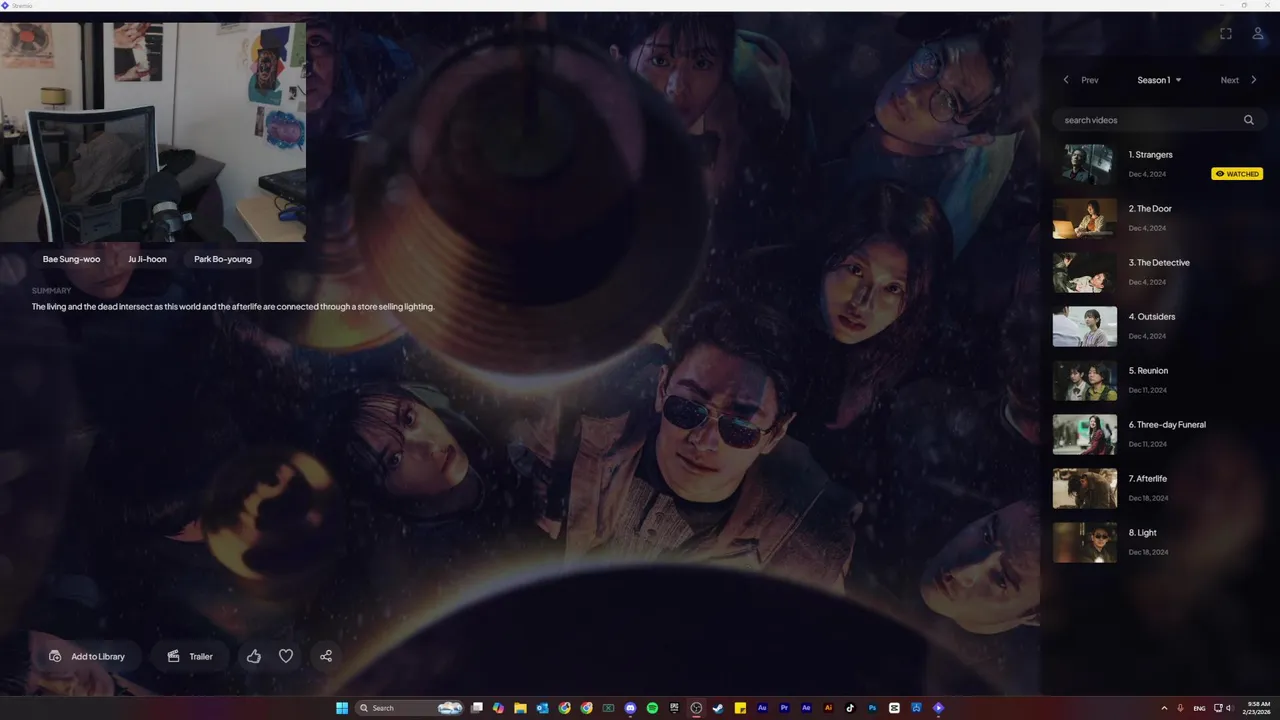The height and width of the screenshot is (720, 1280).
Task: Expand hidden system tray icons chevron
Action: [x=1164, y=708]
